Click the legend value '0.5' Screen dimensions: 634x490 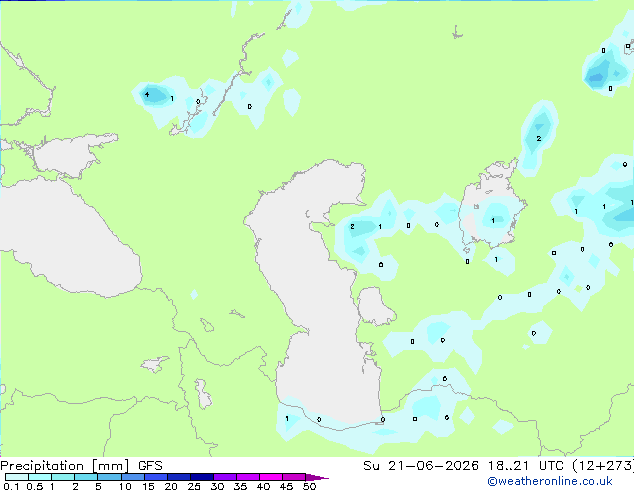pyautogui.click(x=35, y=486)
